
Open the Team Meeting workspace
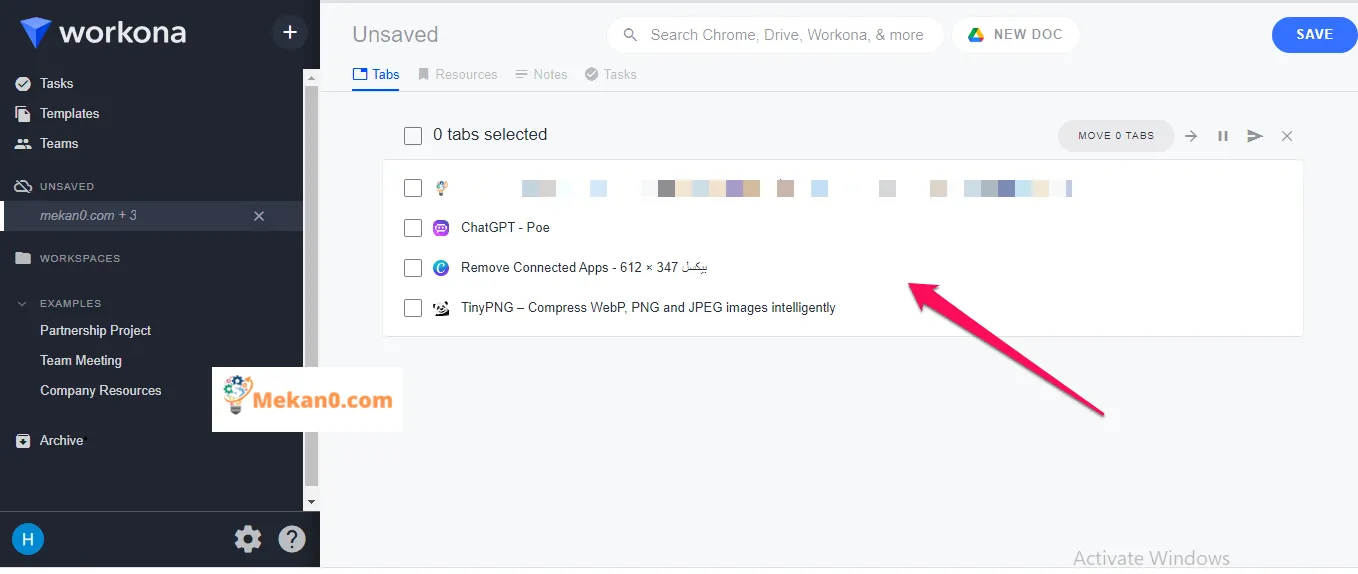[81, 360]
